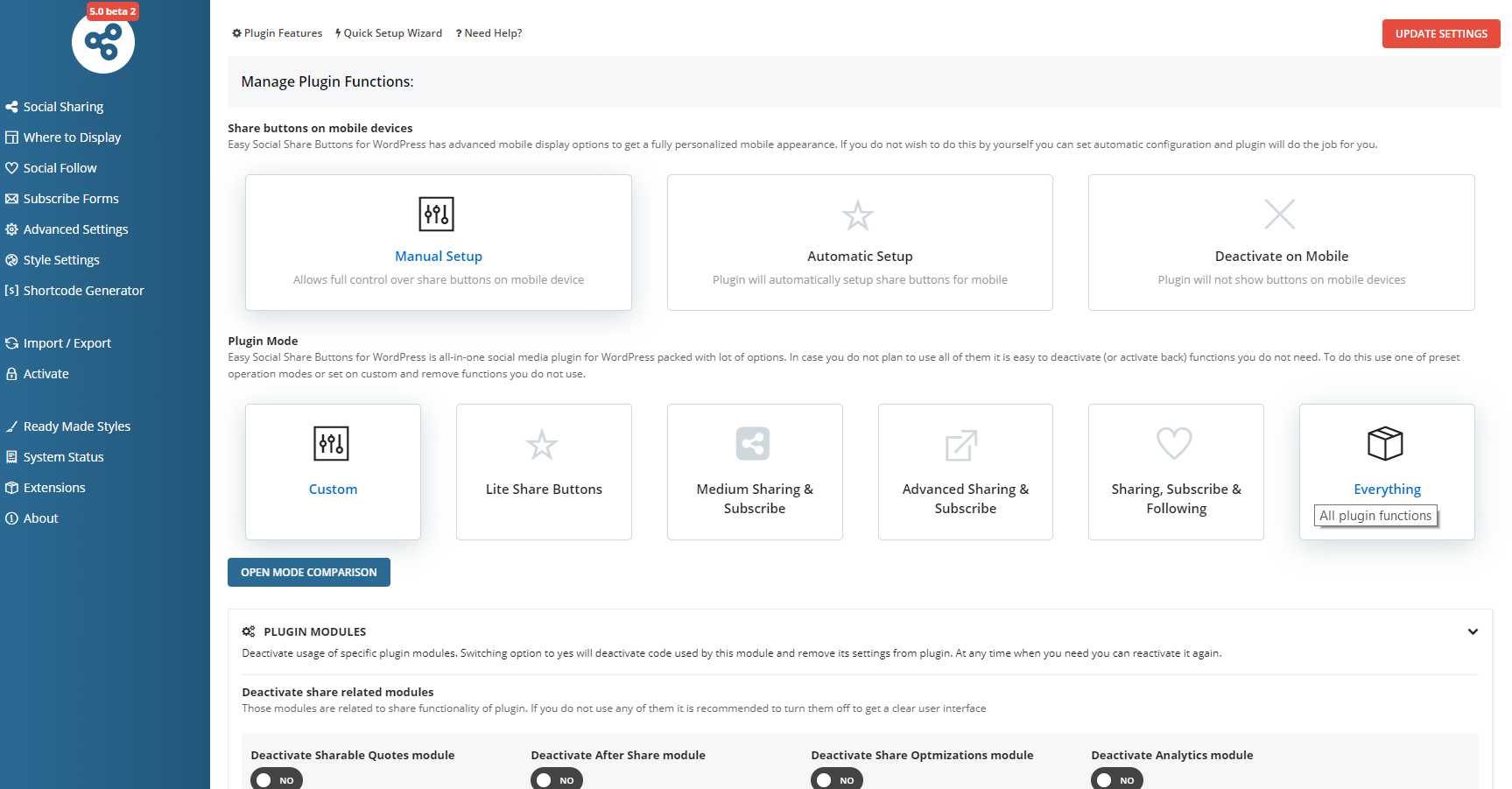This screenshot has height=789, width=1512.
Task: Select the Lite Share Buttons mode card
Action: click(543, 472)
